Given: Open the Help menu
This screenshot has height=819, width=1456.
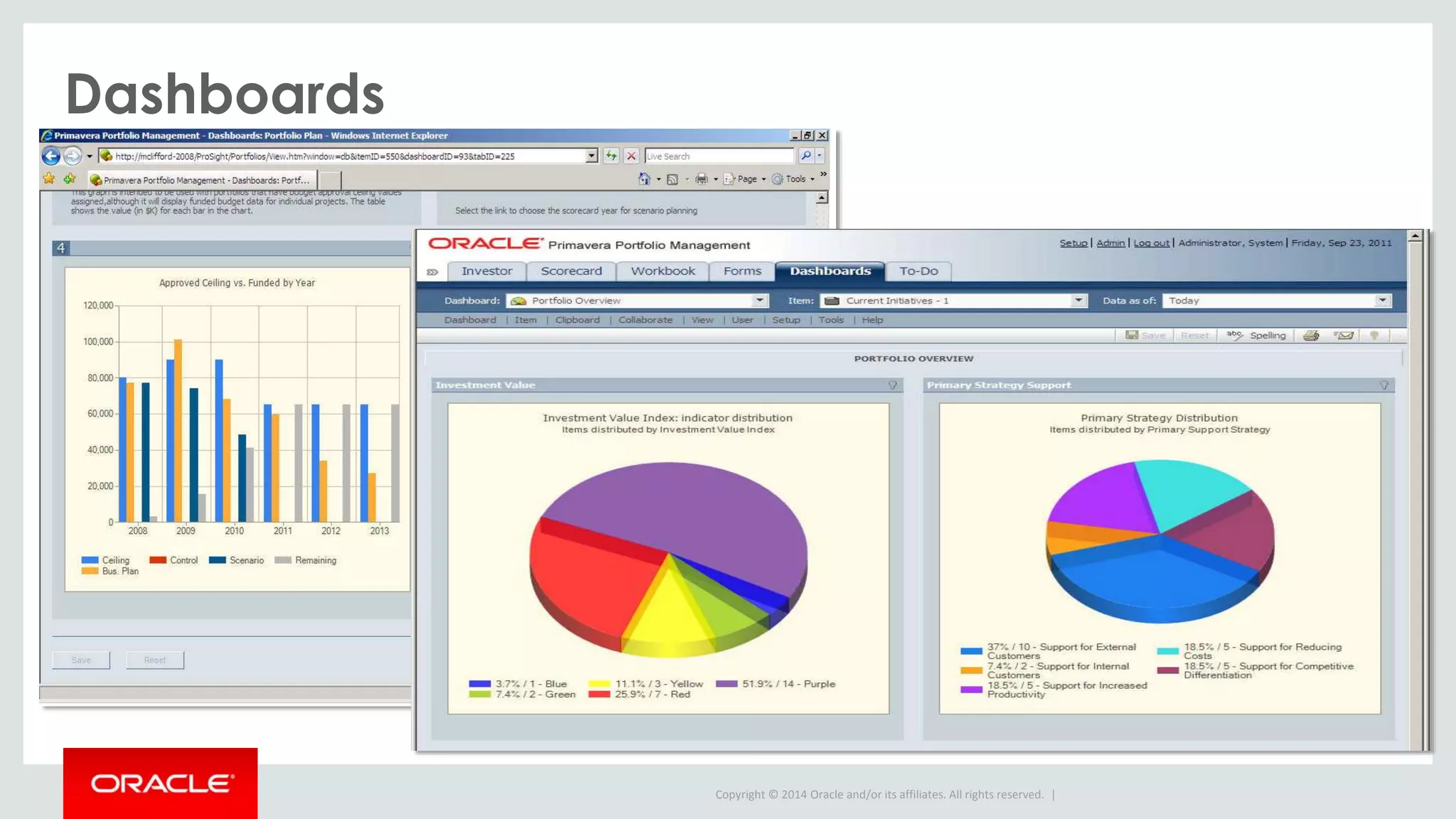Looking at the screenshot, I should pyautogui.click(x=872, y=320).
